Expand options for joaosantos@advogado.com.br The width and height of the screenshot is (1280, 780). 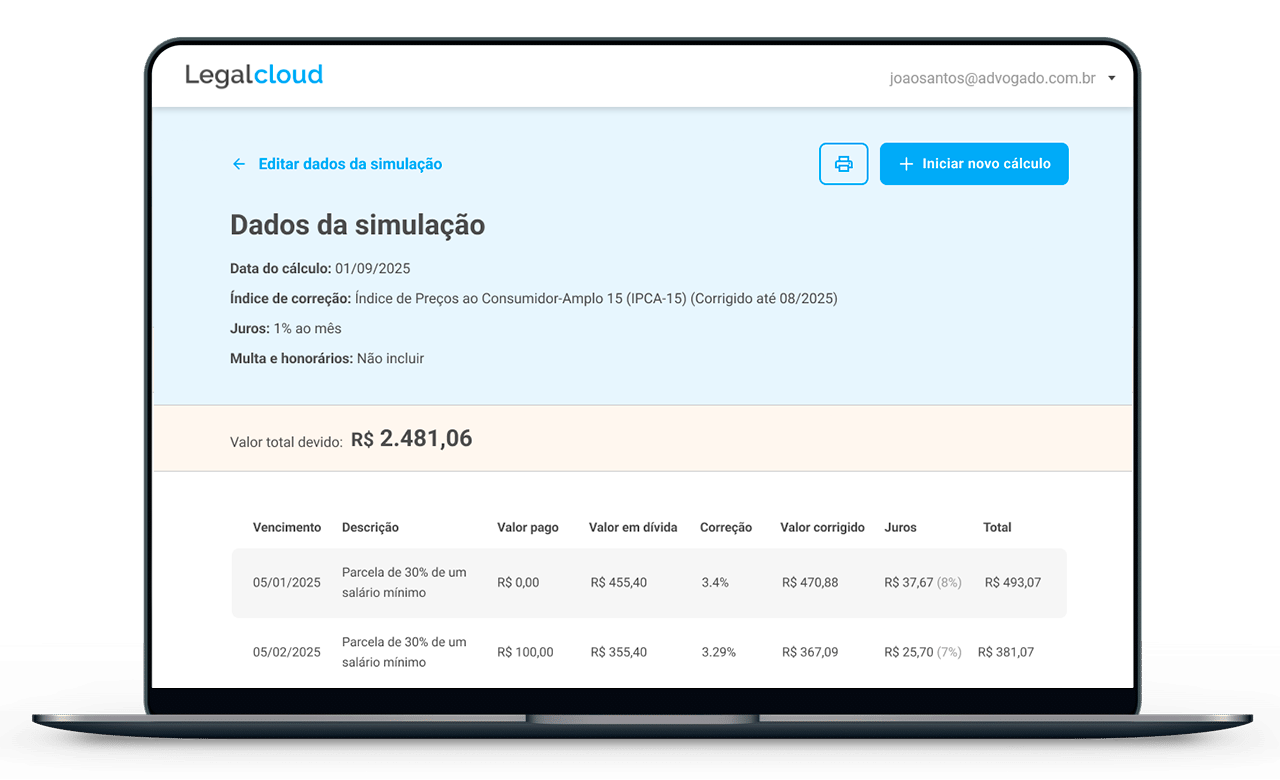click(x=1111, y=77)
